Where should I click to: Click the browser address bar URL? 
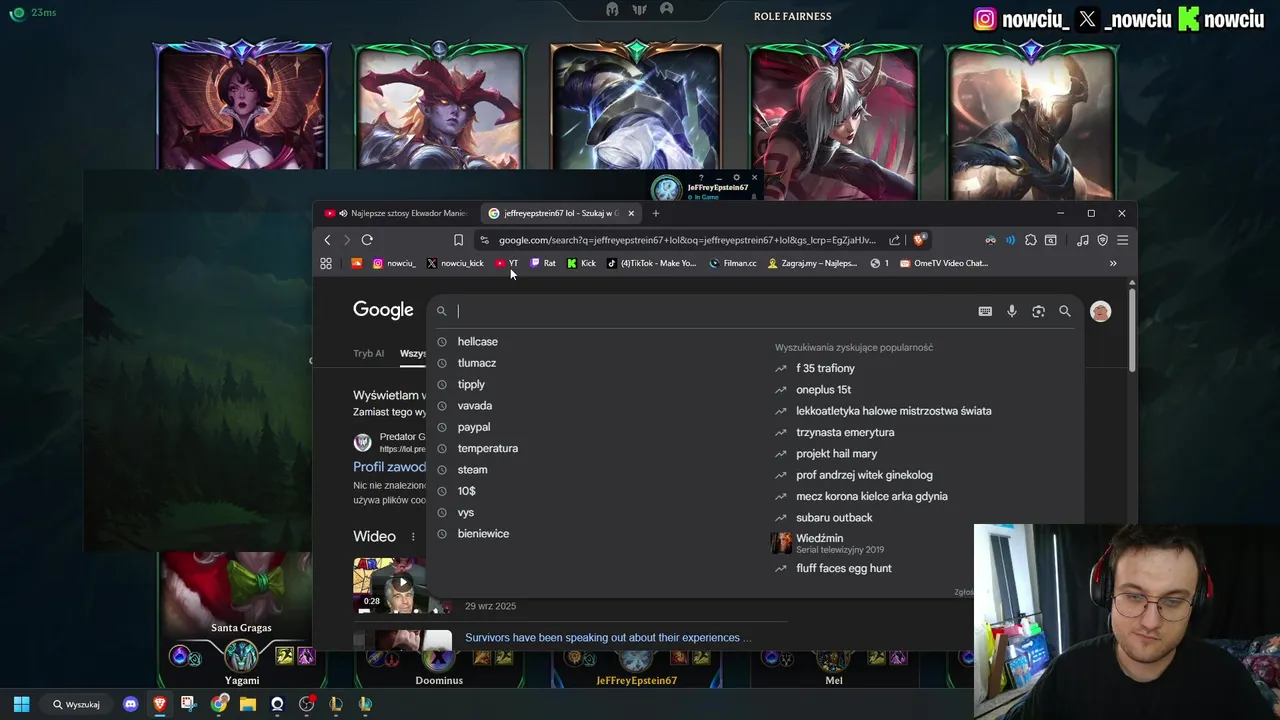[x=687, y=240]
